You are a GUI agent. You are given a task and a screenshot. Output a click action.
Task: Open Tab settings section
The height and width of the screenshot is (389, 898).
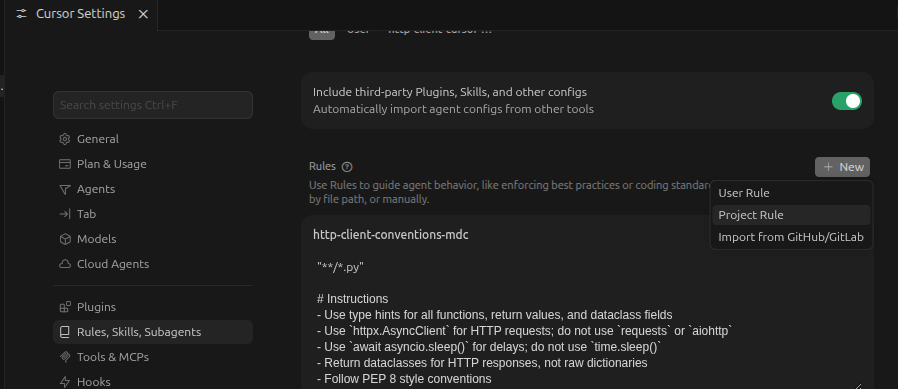click(153, 214)
